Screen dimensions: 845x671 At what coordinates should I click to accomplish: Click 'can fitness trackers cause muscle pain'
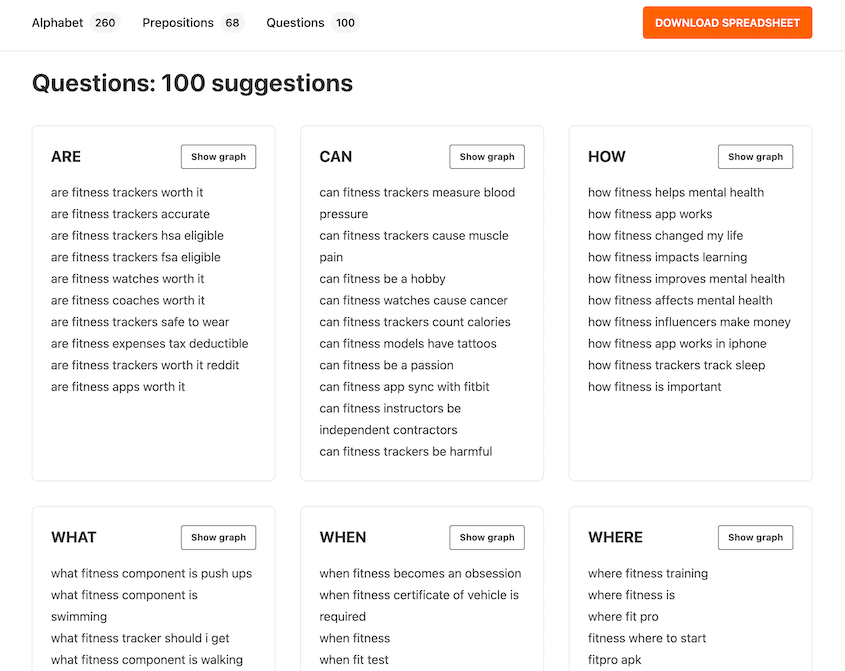[x=414, y=246]
